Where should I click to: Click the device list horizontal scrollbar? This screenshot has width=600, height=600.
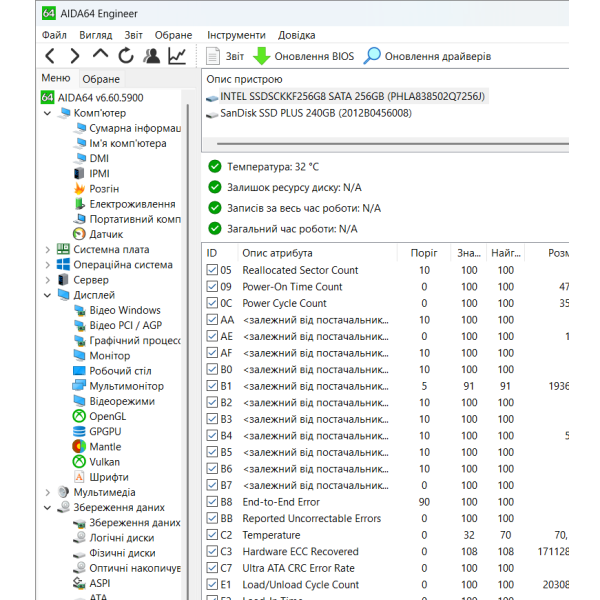[x=393, y=144]
